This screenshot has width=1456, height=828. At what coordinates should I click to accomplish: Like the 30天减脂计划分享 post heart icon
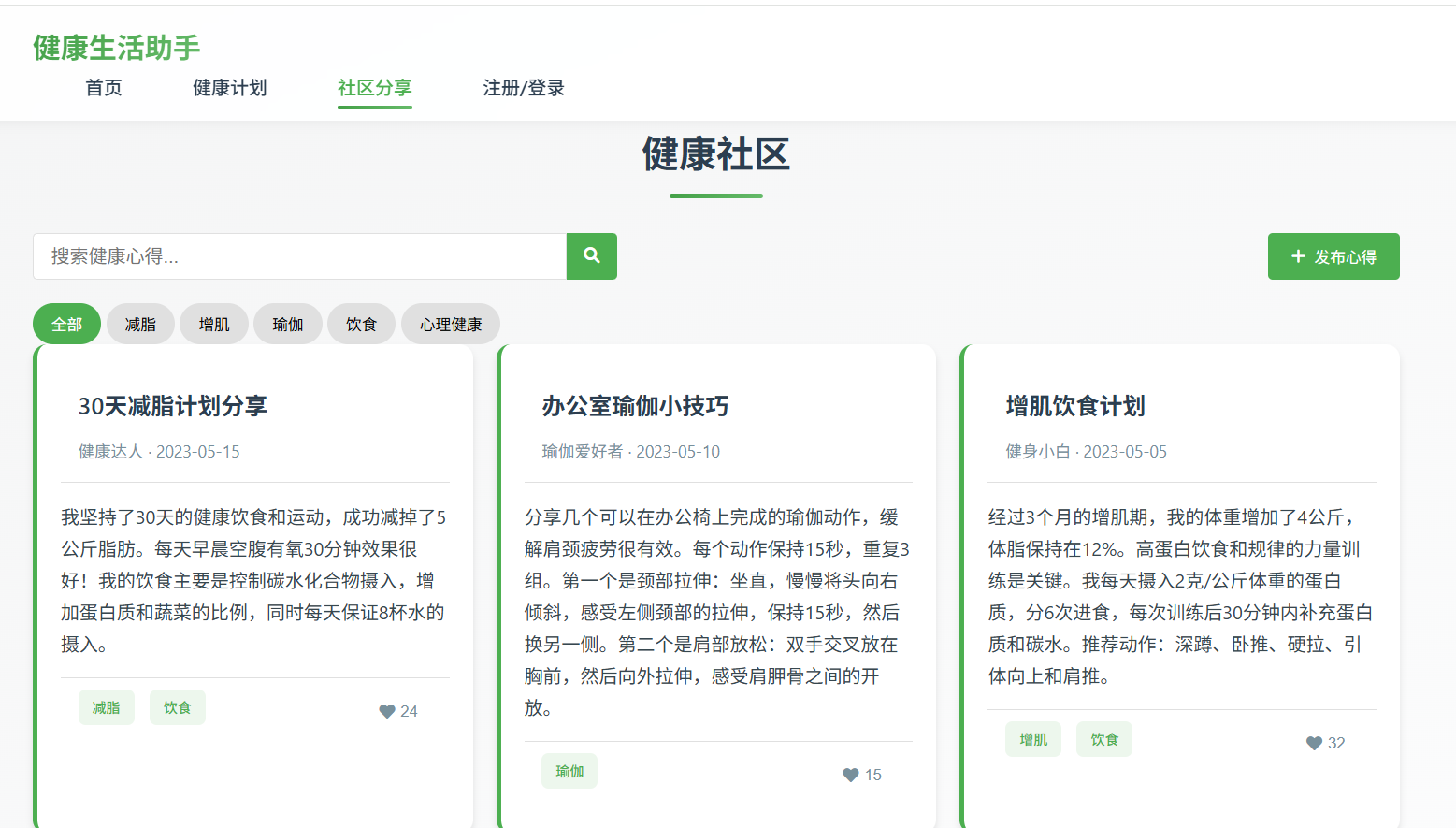387,711
